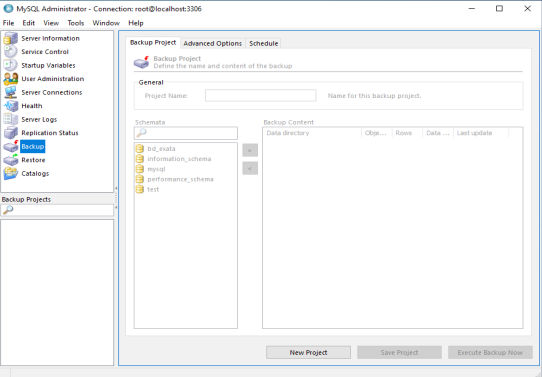The image size is (542, 377).
Task: Open the Tools menu
Action: pyautogui.click(x=76, y=23)
